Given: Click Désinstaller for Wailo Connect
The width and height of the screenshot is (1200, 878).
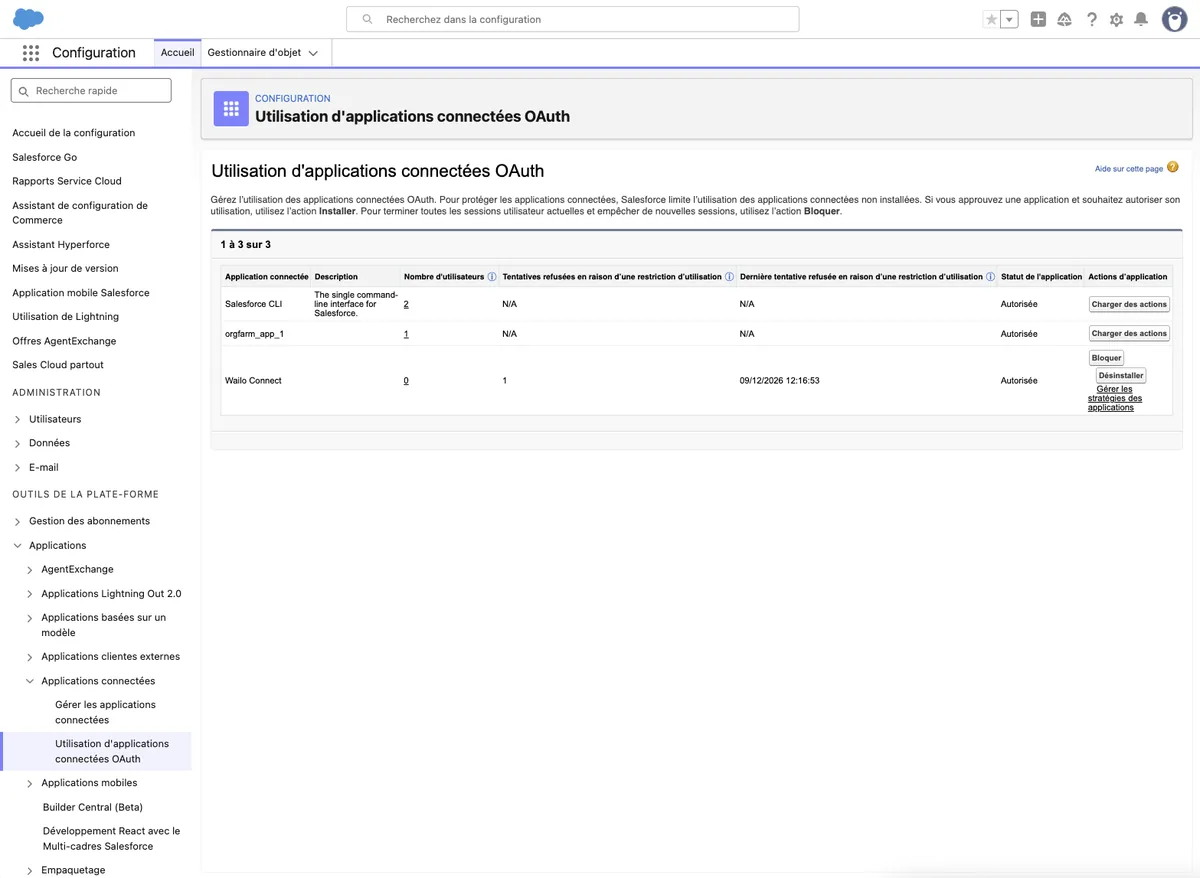Looking at the screenshot, I should [1121, 376].
